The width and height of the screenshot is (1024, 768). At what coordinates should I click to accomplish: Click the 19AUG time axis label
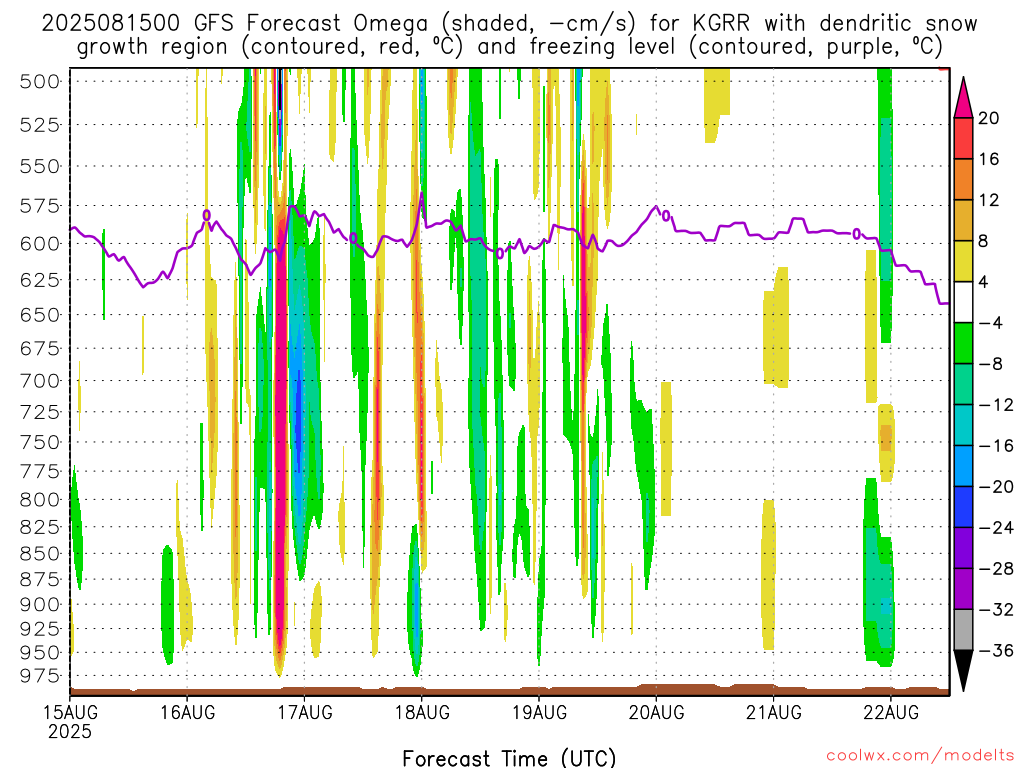pyautogui.click(x=539, y=712)
